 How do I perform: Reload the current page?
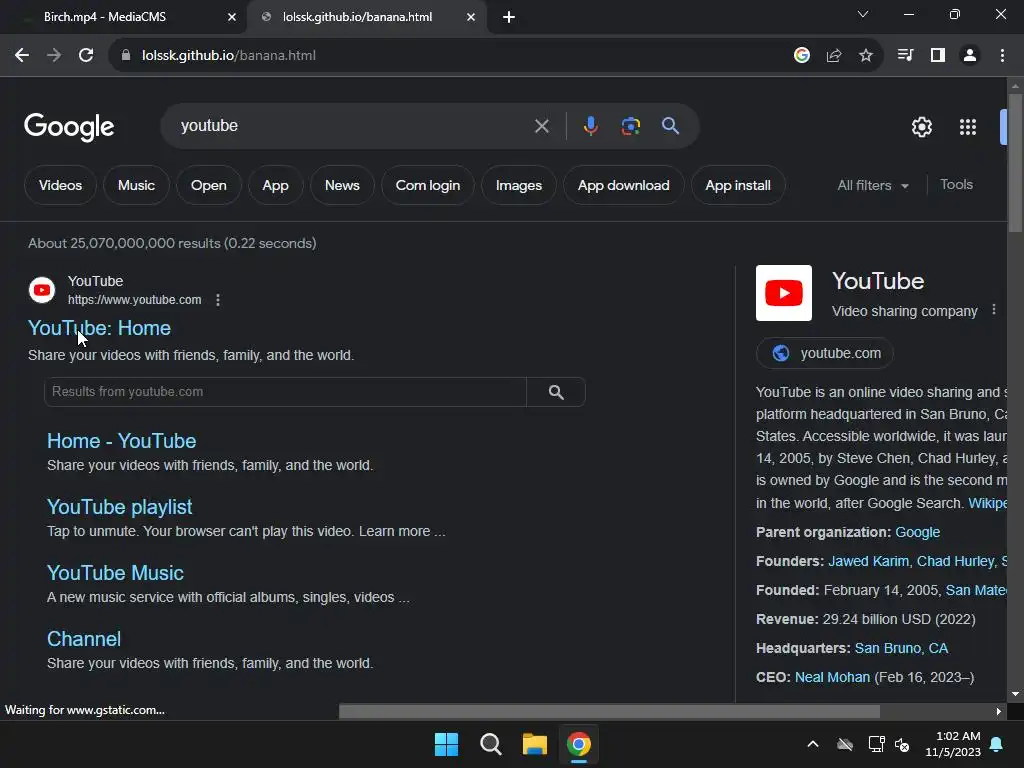click(86, 56)
